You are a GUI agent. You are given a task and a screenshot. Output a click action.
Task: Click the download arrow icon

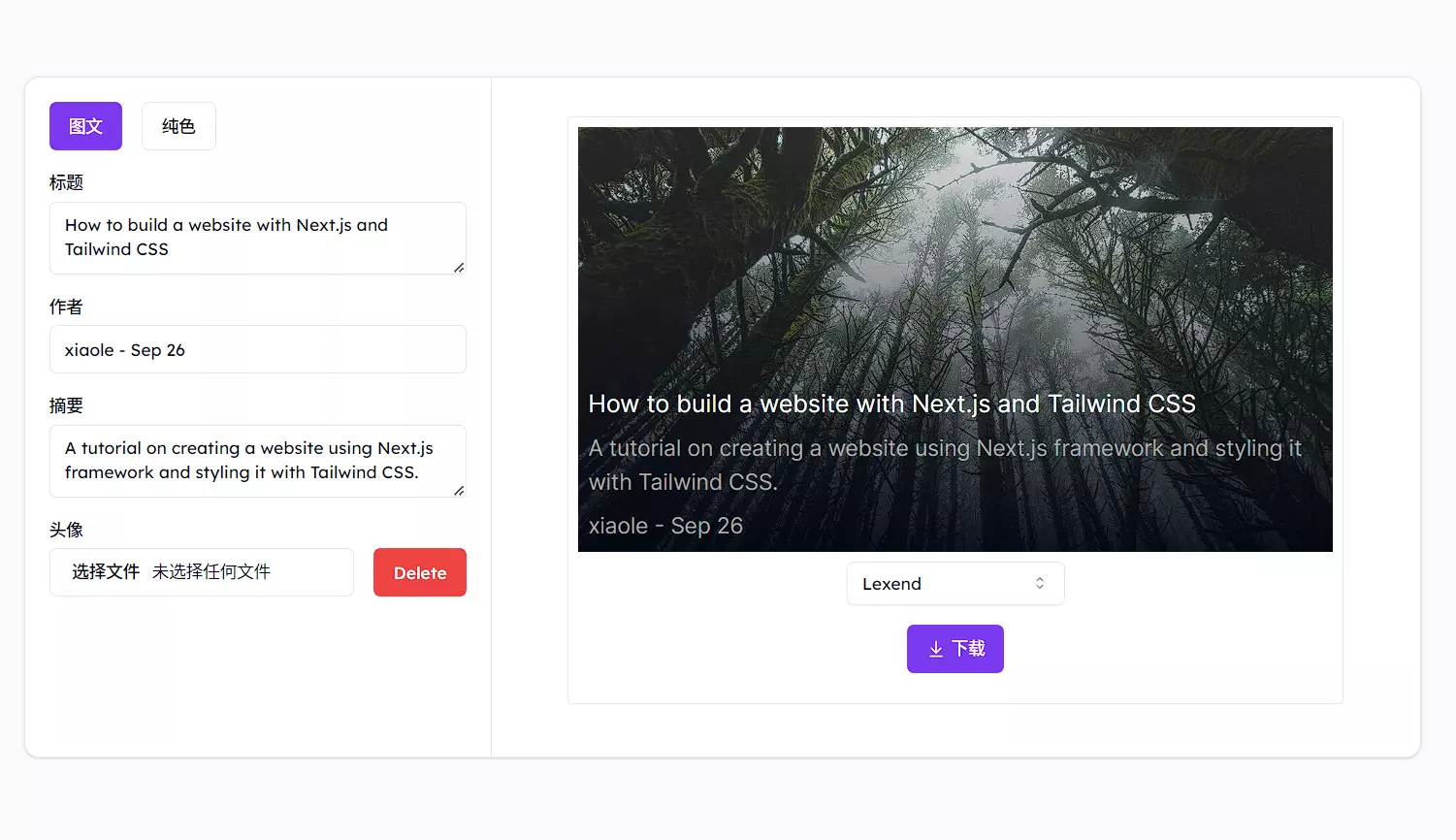tap(935, 649)
